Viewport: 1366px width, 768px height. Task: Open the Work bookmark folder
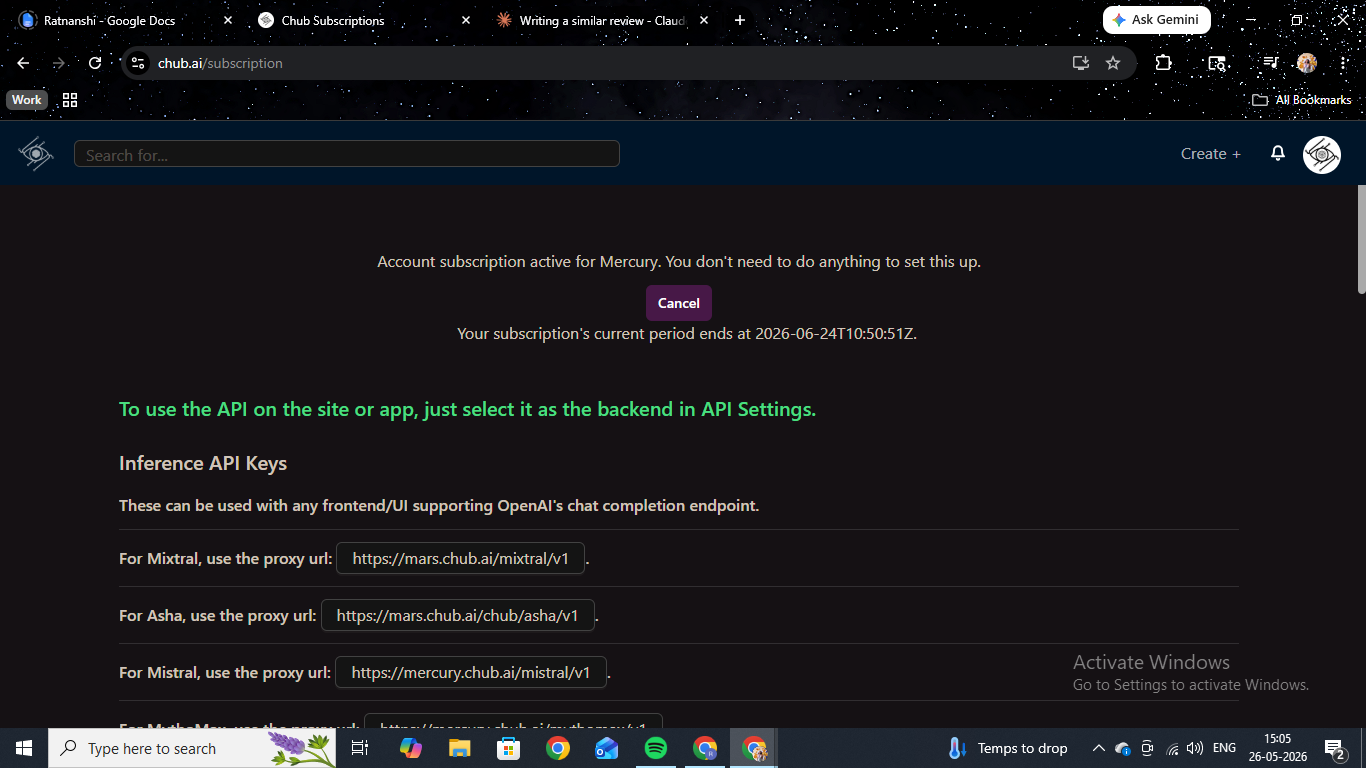click(27, 100)
